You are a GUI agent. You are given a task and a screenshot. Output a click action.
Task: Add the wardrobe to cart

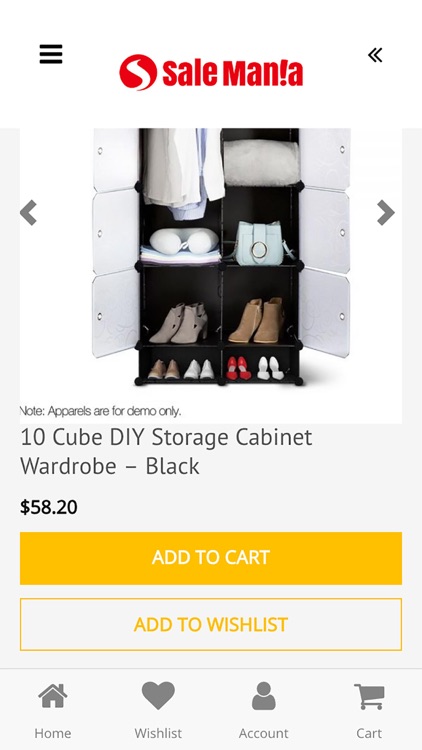coord(211,558)
